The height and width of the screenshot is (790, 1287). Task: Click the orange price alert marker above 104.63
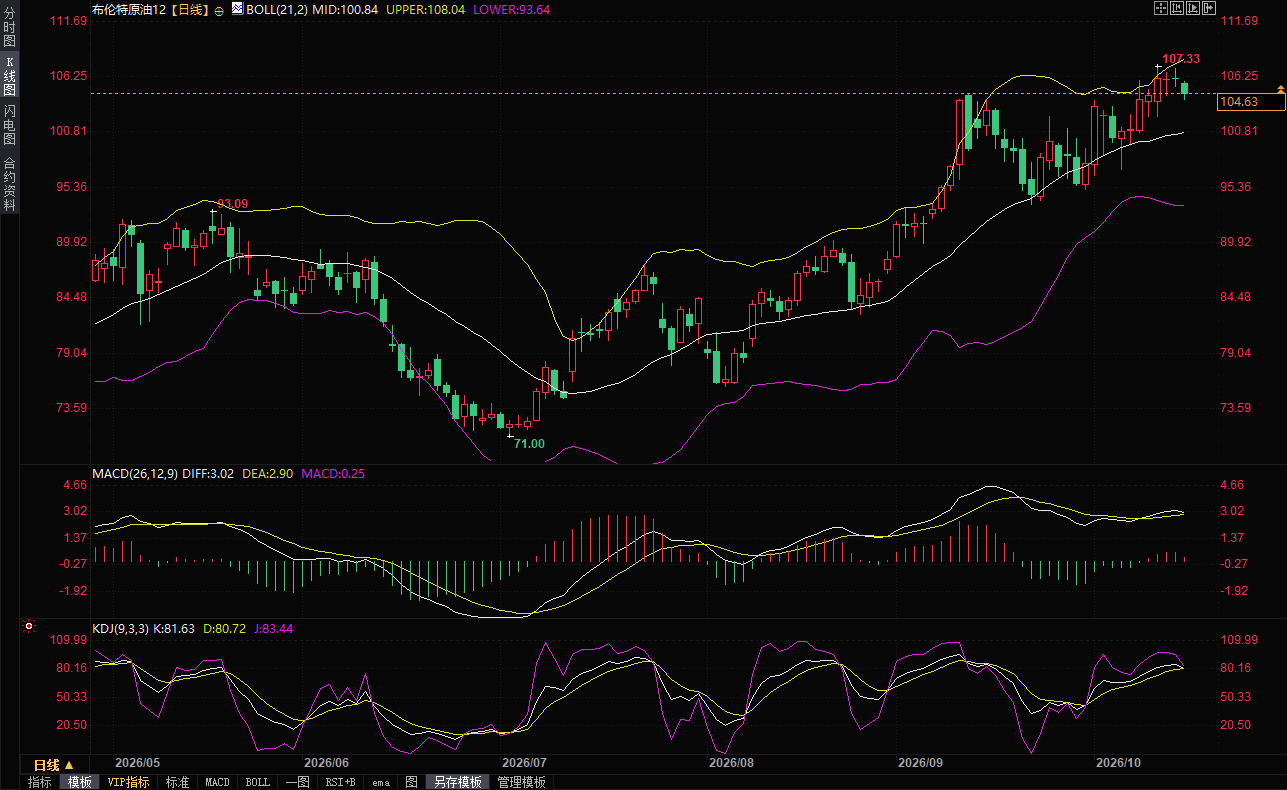(1281, 91)
